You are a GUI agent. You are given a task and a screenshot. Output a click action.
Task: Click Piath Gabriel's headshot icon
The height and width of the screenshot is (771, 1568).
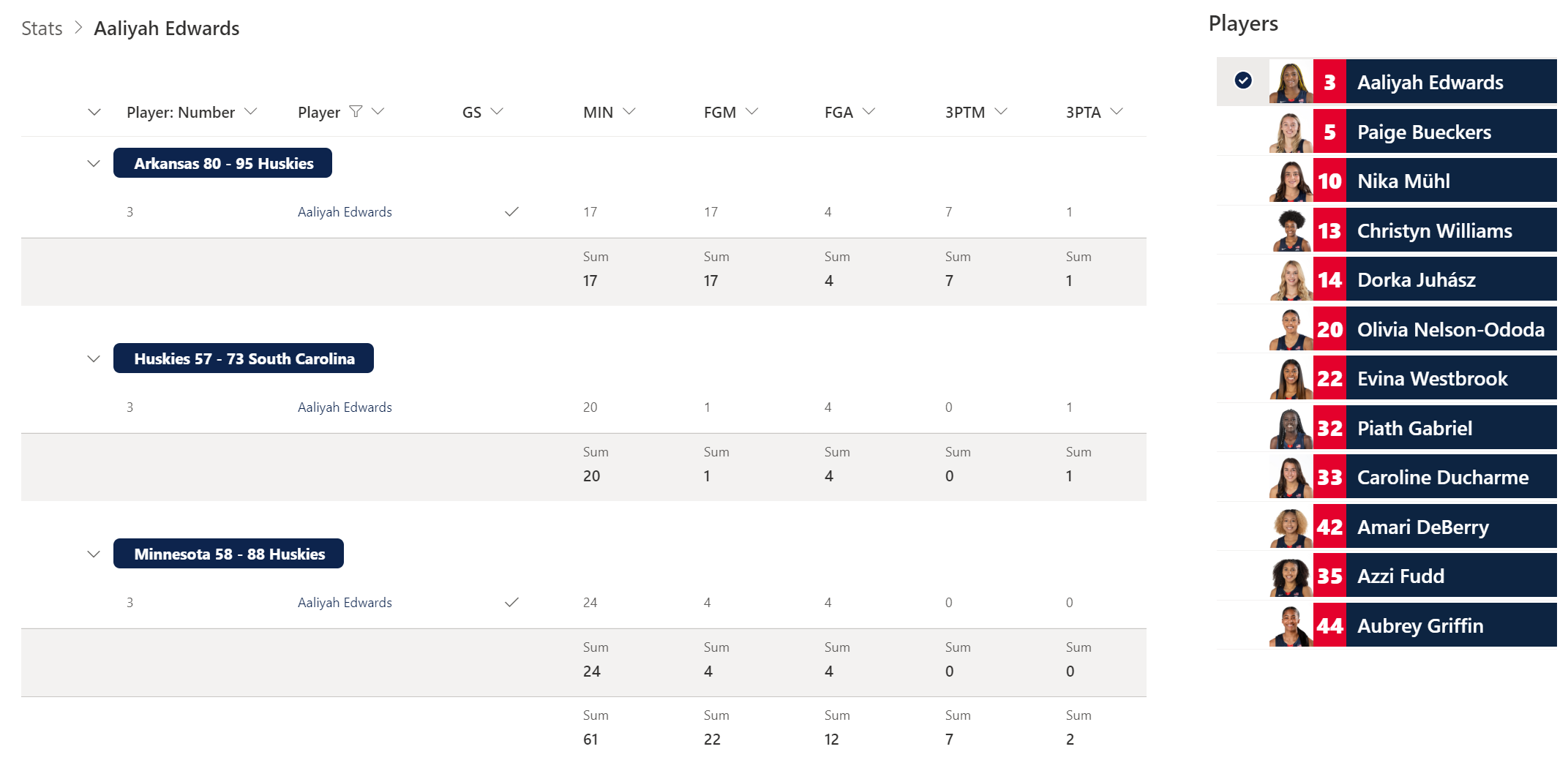(x=1291, y=429)
